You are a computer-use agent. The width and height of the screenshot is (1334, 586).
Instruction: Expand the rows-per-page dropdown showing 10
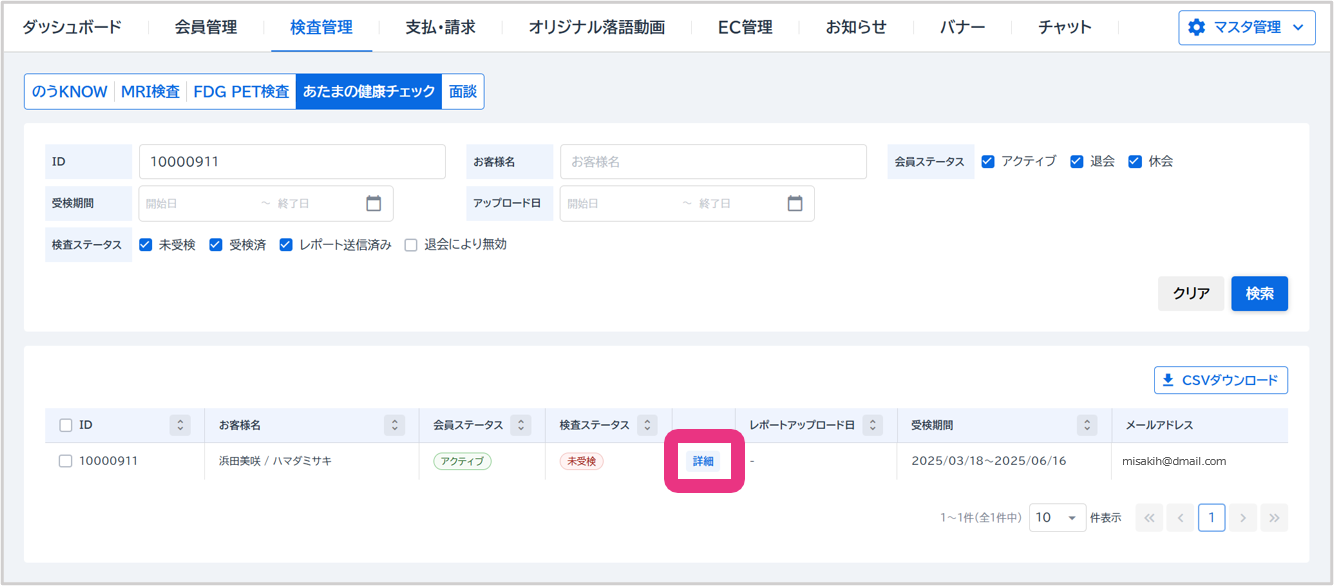pyautogui.click(x=1057, y=517)
